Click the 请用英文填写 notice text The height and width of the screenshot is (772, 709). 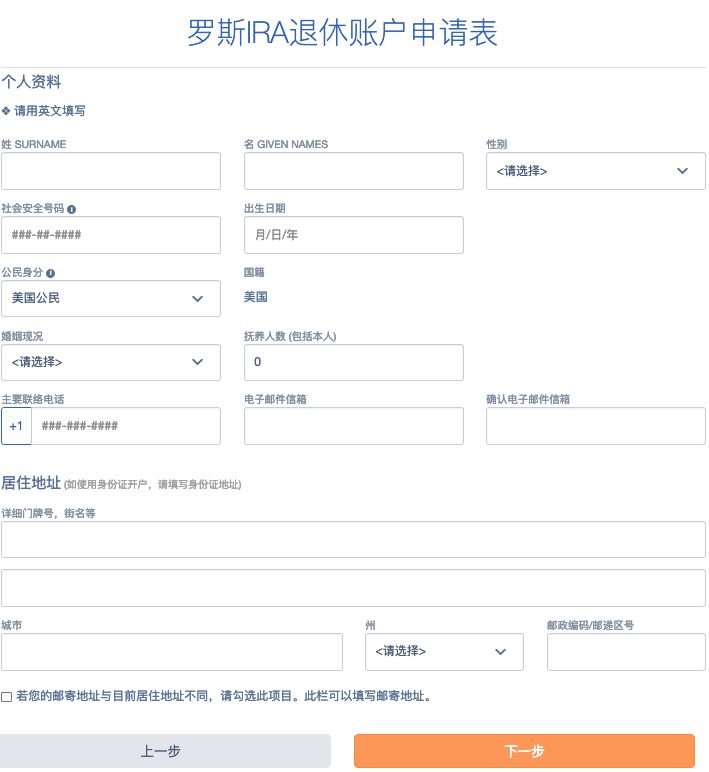coord(49,111)
